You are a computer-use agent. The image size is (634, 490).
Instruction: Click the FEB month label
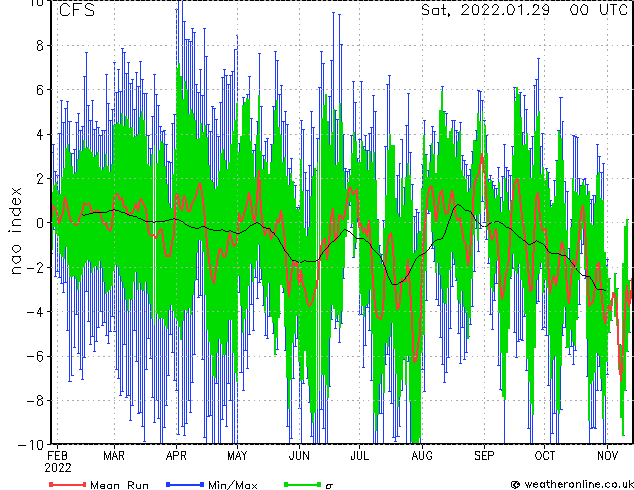click(x=57, y=456)
